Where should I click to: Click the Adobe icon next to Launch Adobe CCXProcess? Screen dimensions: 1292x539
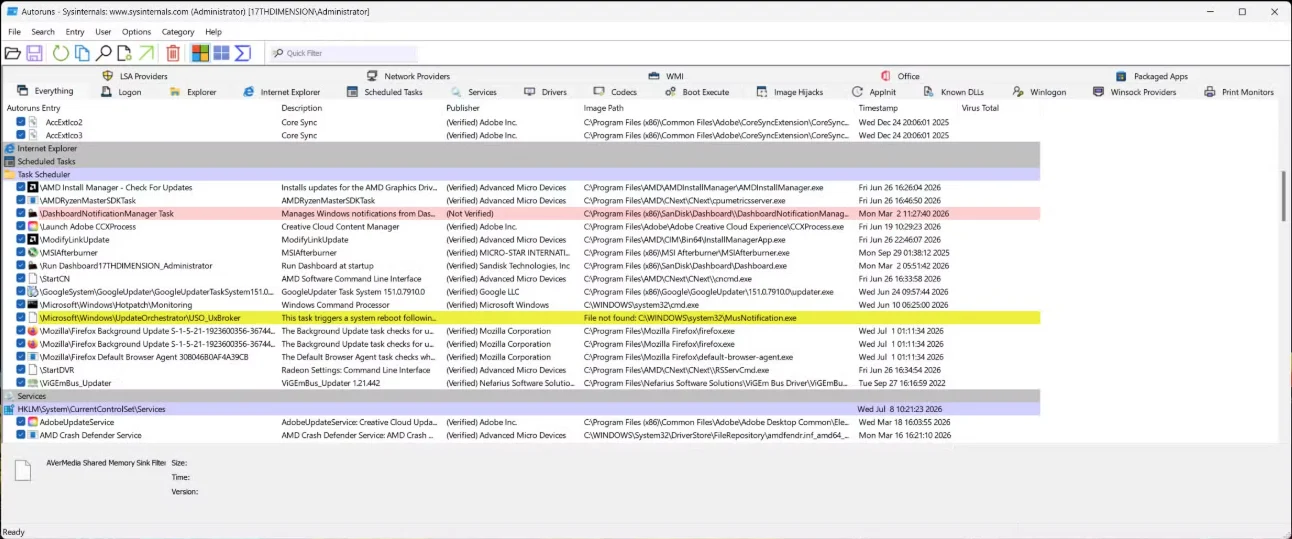33,226
